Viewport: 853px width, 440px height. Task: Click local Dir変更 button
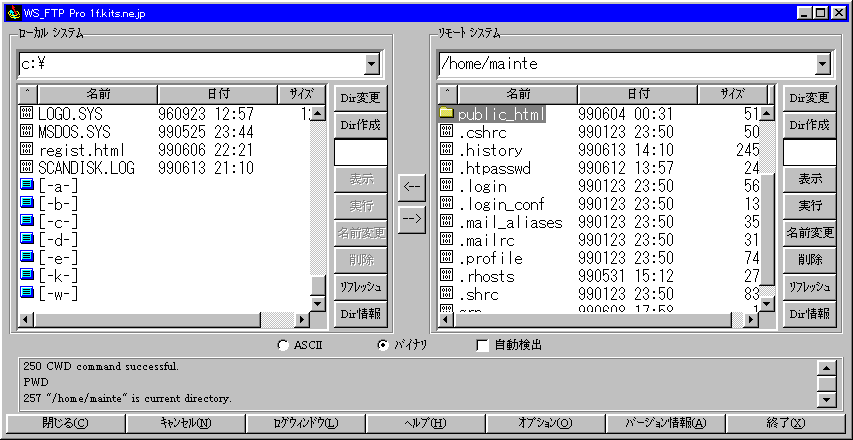361,98
